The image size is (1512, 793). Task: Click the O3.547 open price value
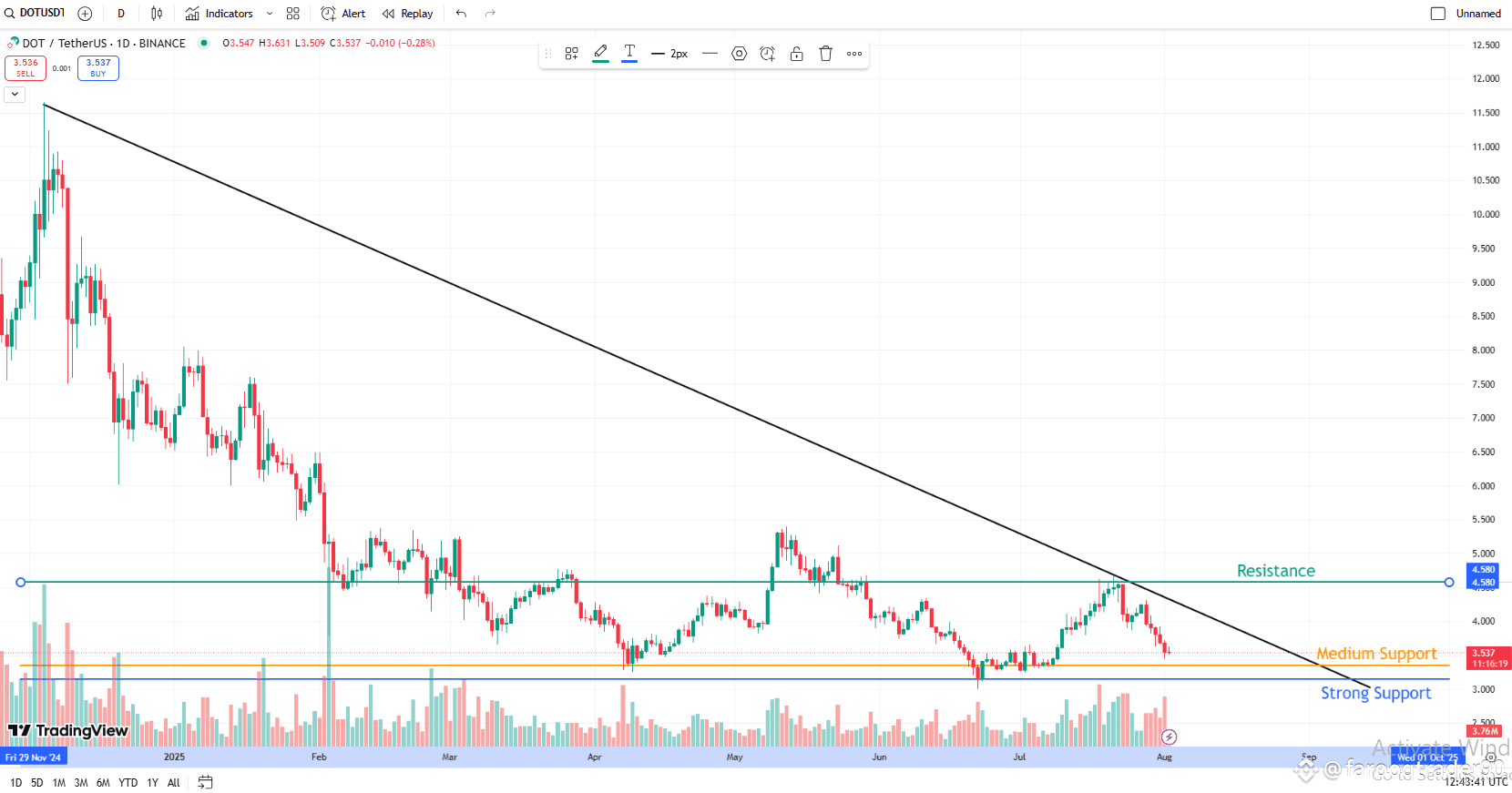click(239, 43)
